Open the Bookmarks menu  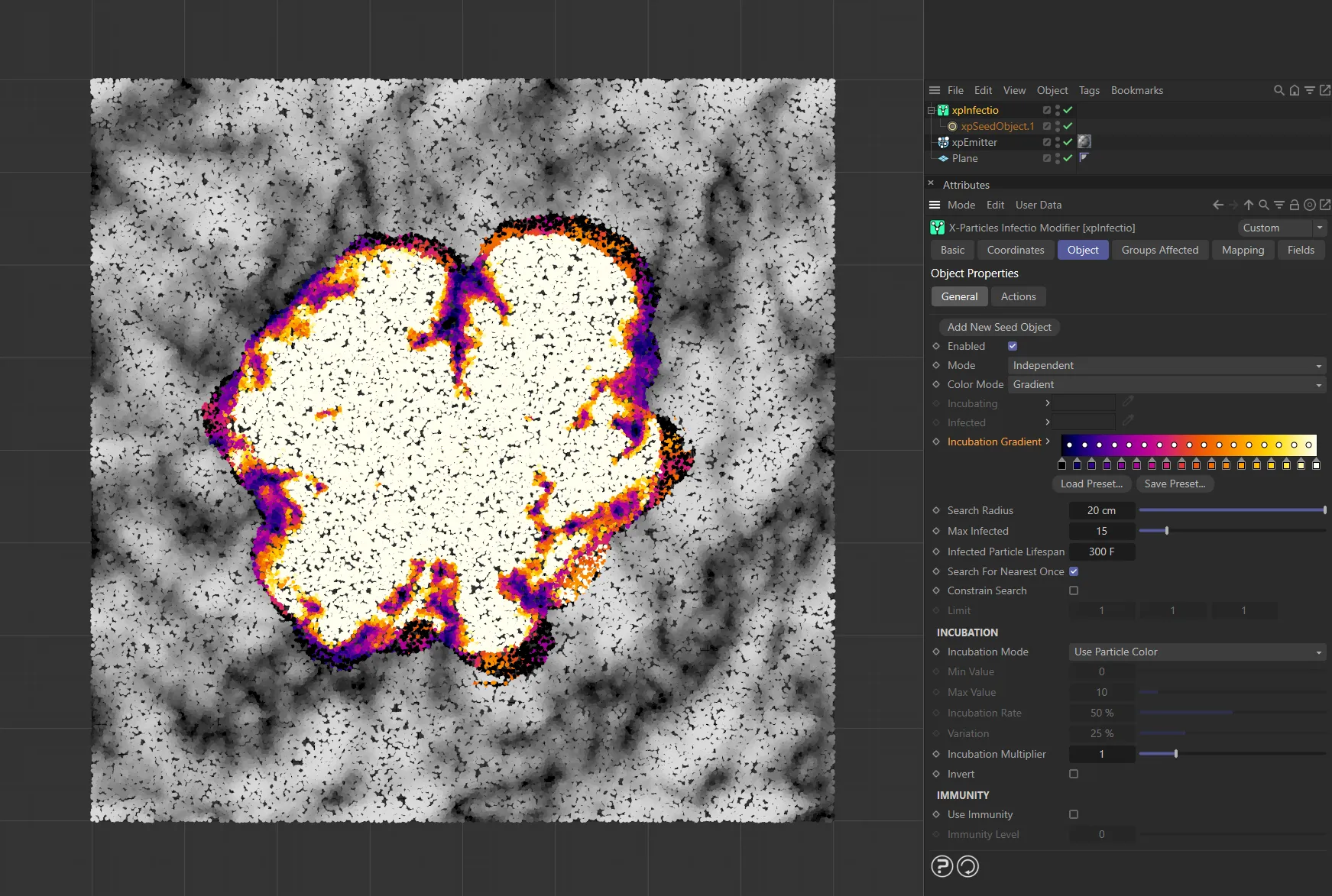tap(1136, 90)
